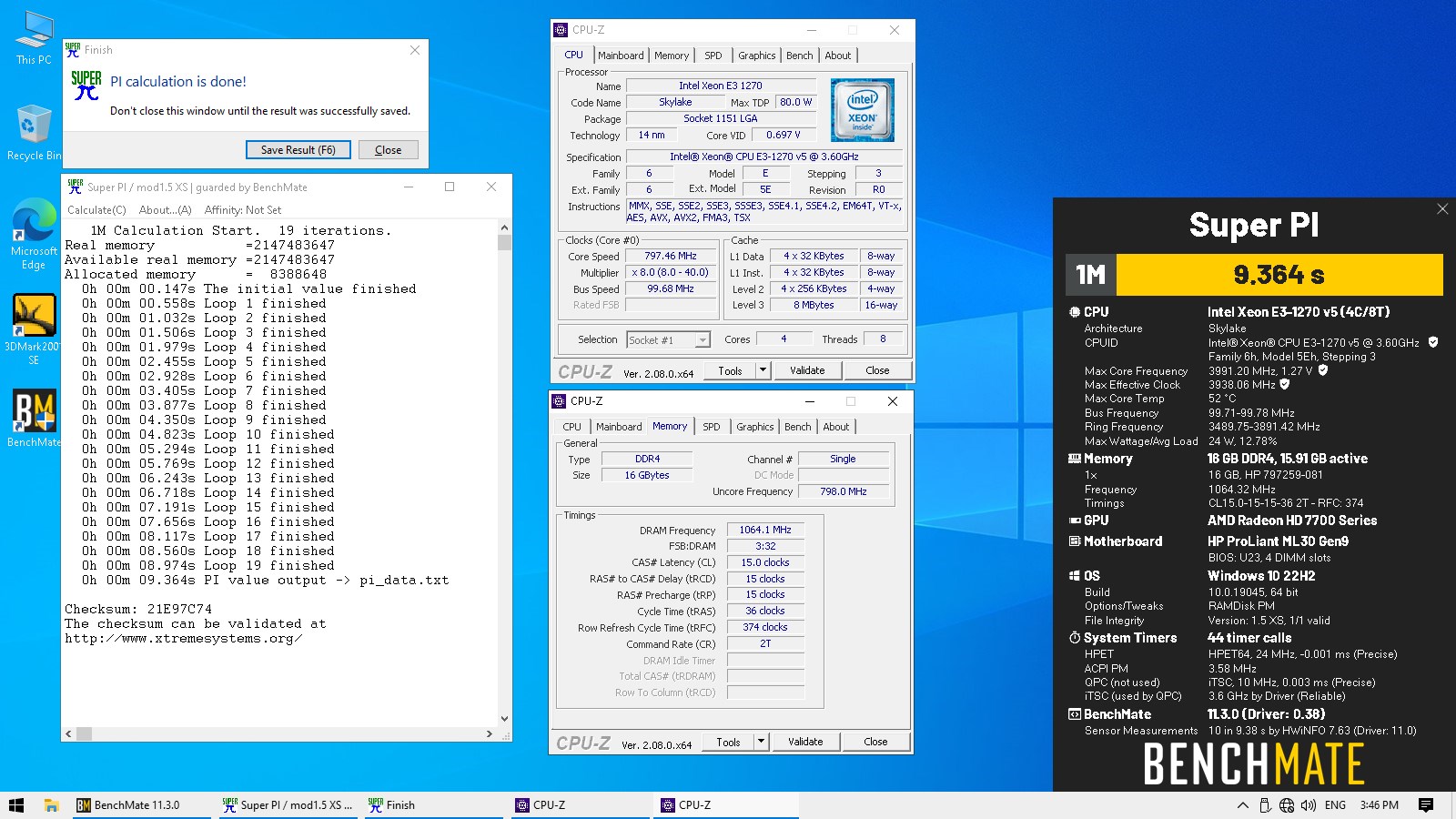Click the BenchMate CPU section icon
Screen dimensions: 1456x819
pos(1075,311)
